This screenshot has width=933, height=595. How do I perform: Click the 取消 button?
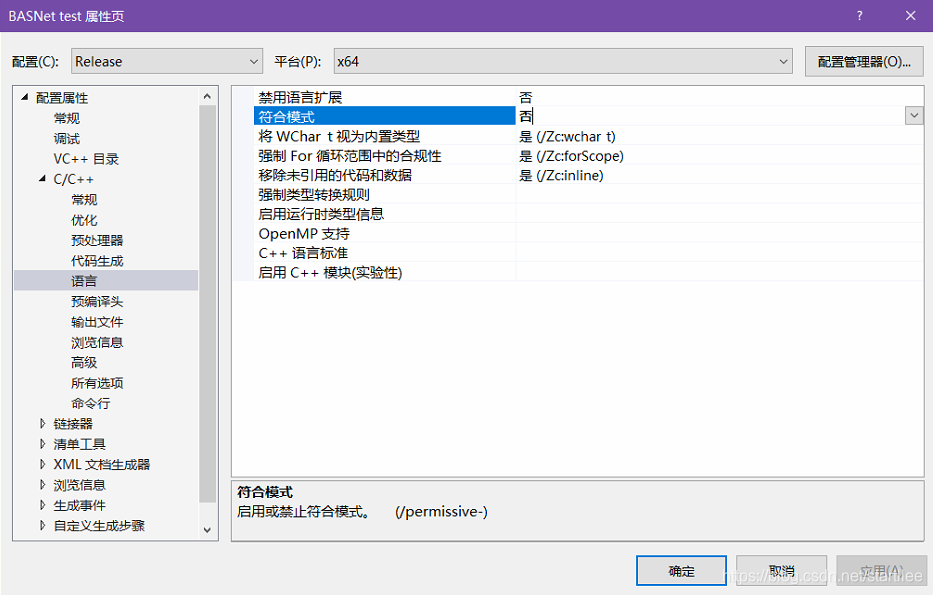coord(781,571)
